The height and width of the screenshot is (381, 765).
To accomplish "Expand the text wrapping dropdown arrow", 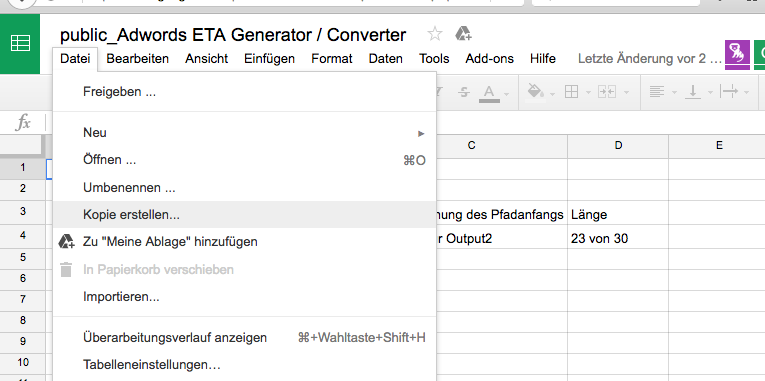I will 746,93.
